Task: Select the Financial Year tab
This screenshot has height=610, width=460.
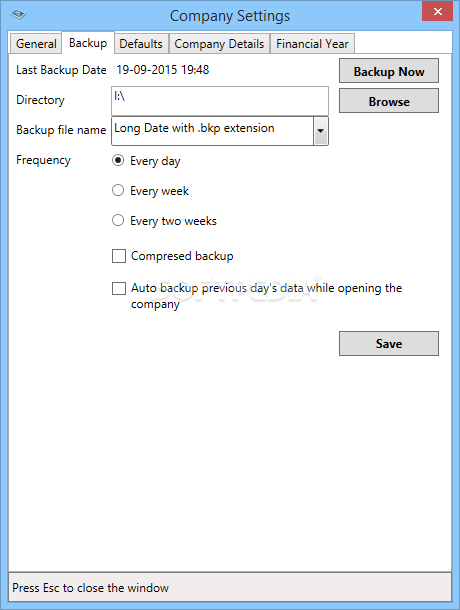Action: click(312, 44)
